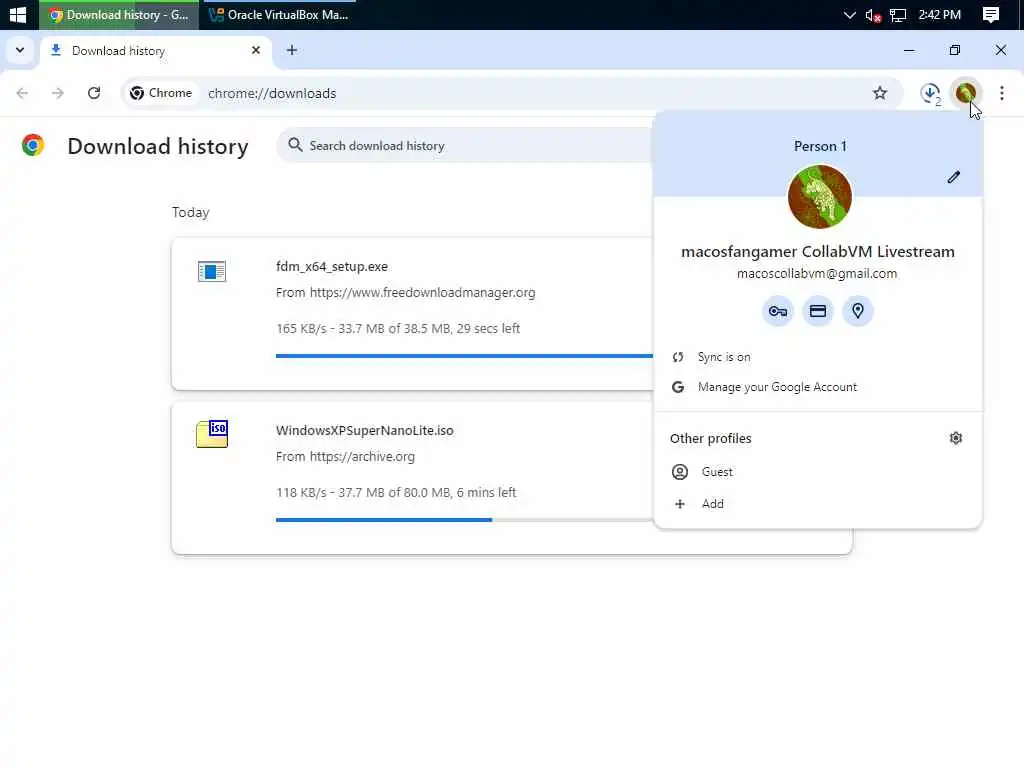Click the ISO file icon
This screenshot has height=768, width=1024.
[212, 434]
